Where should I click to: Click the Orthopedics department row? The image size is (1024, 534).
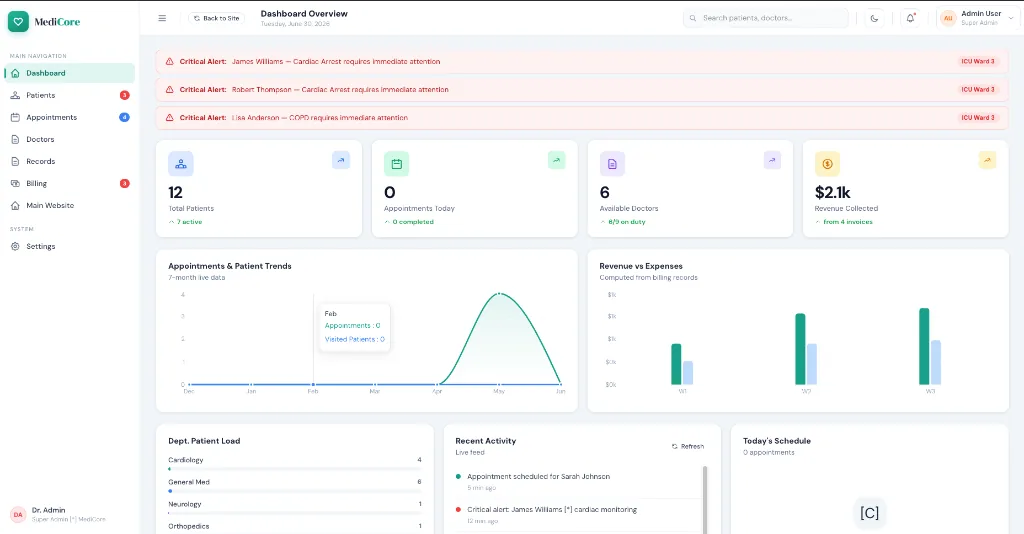[x=295, y=526]
